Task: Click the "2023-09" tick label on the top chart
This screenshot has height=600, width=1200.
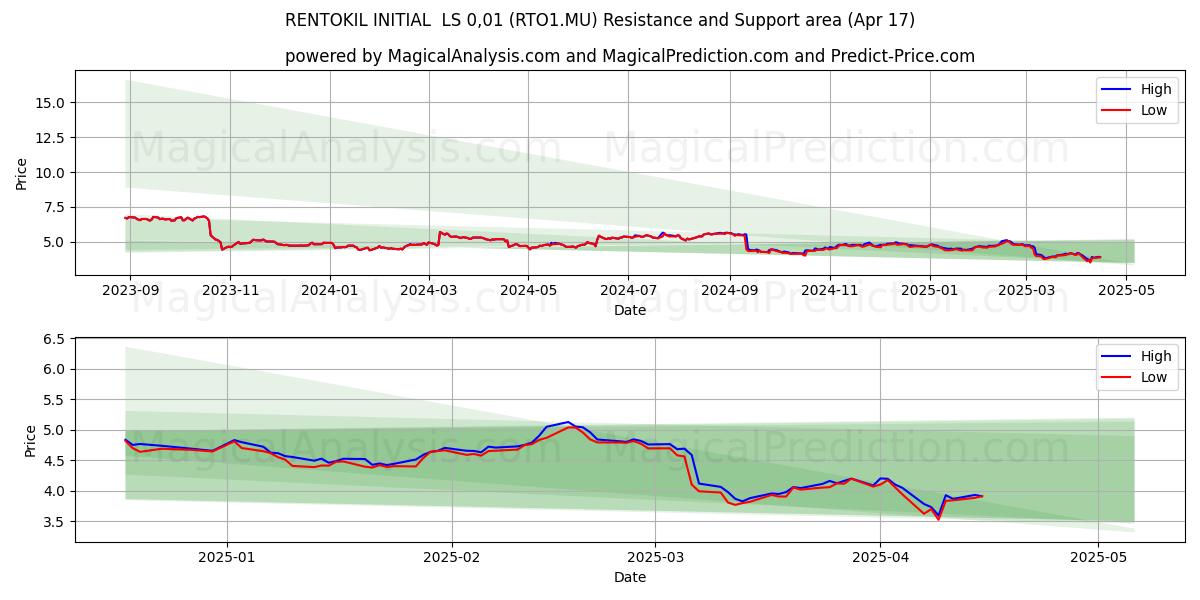Action: pyautogui.click(x=130, y=290)
